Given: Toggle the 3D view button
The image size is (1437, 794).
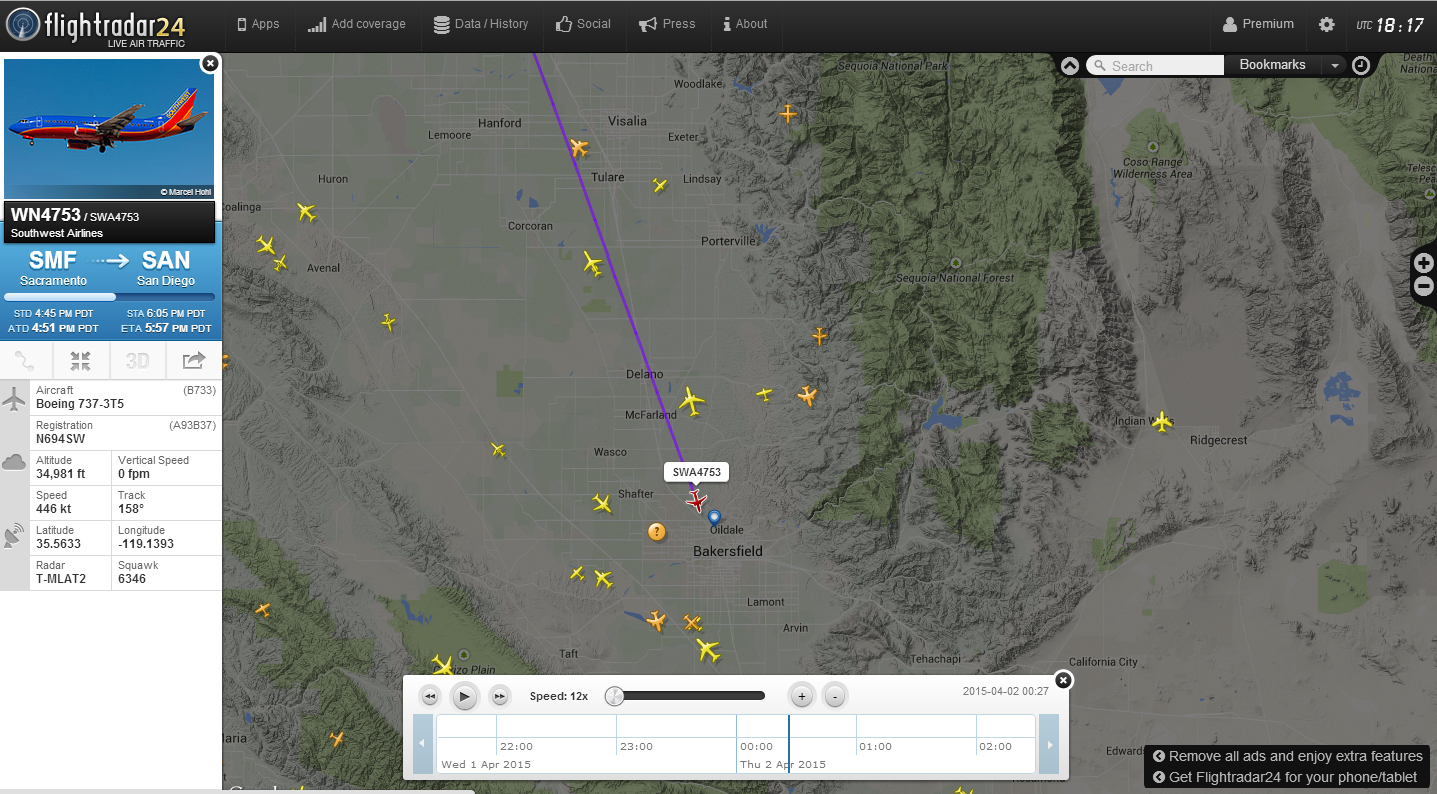Looking at the screenshot, I should coord(137,361).
